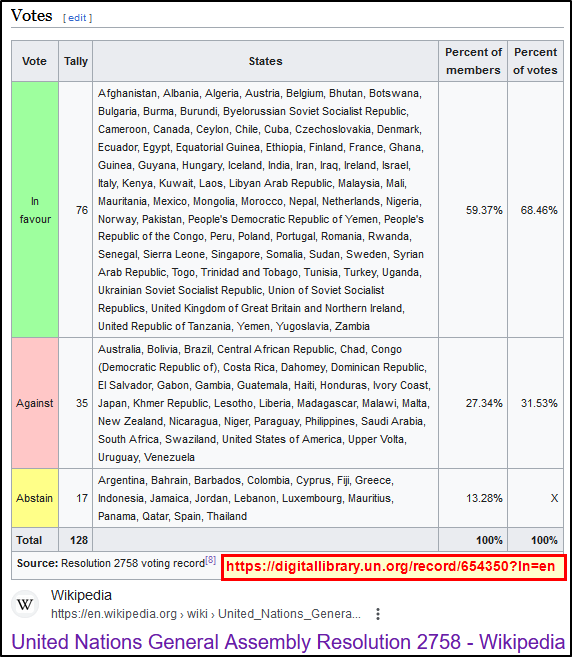Click the Votes section heading
572x657 pixels.
(x=32, y=16)
